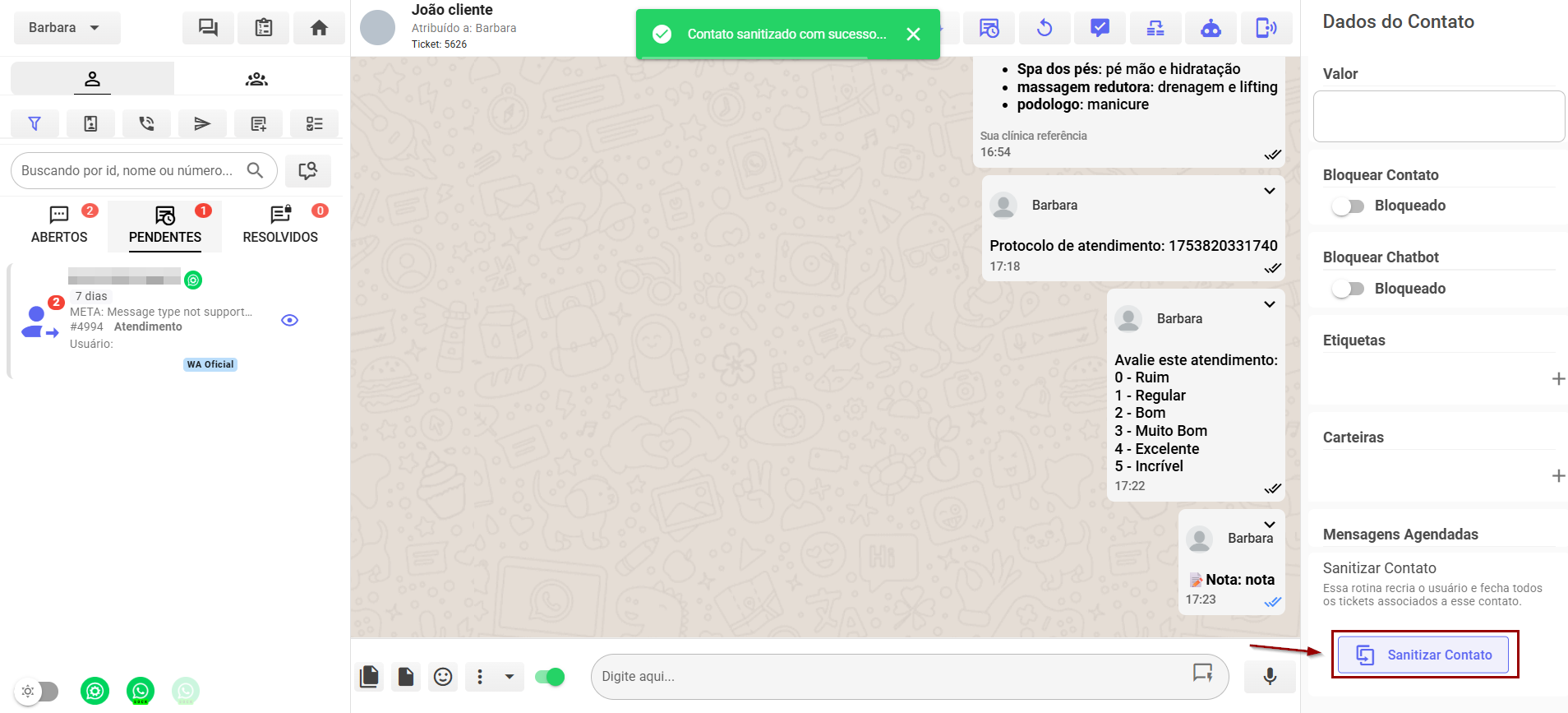Click the microphone record button
The height and width of the screenshot is (713, 1568).
(1269, 676)
